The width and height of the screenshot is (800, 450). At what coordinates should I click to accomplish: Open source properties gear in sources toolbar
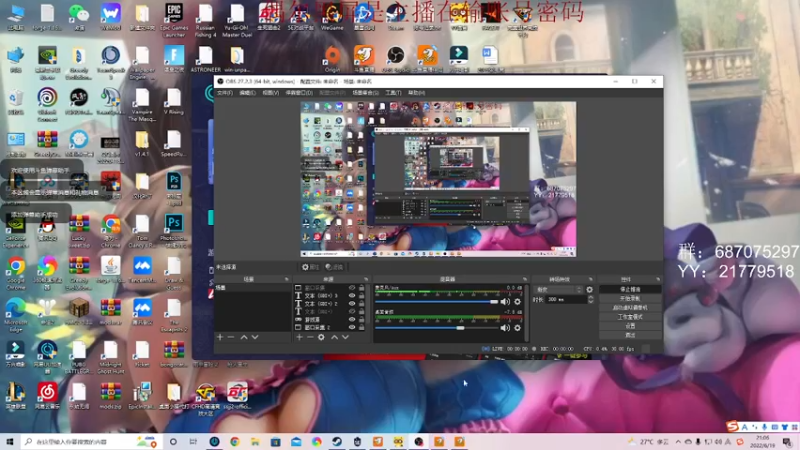click(321, 337)
